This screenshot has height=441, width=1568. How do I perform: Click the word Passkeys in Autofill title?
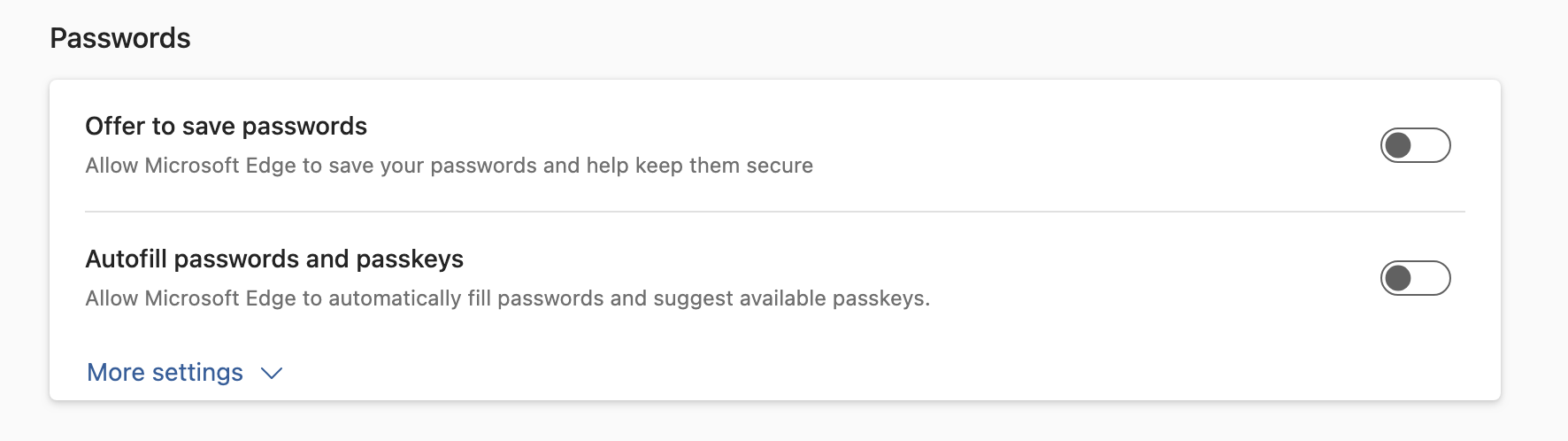coord(410,259)
